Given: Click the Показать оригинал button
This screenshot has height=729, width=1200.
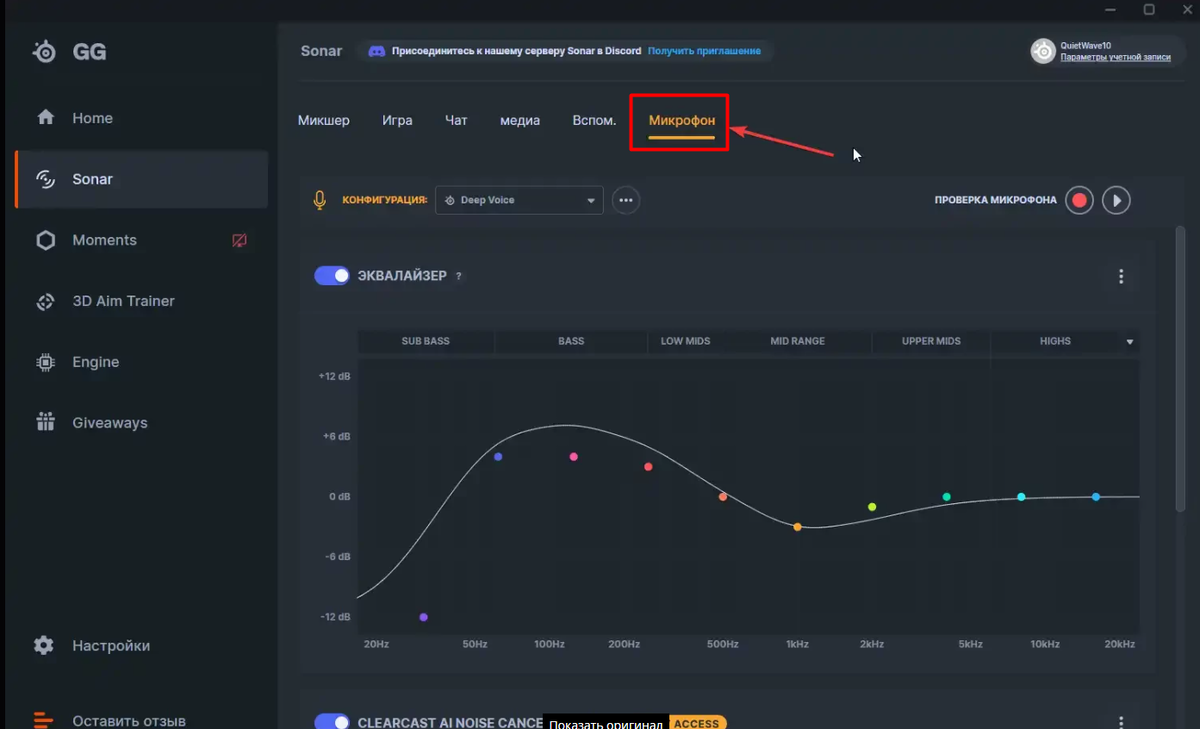Looking at the screenshot, I should click(606, 723).
